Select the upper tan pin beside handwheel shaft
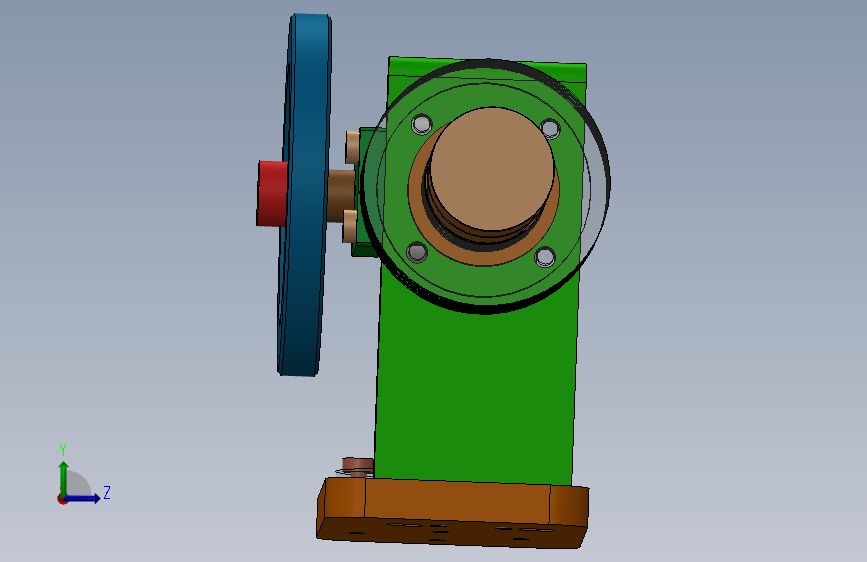 point(352,147)
